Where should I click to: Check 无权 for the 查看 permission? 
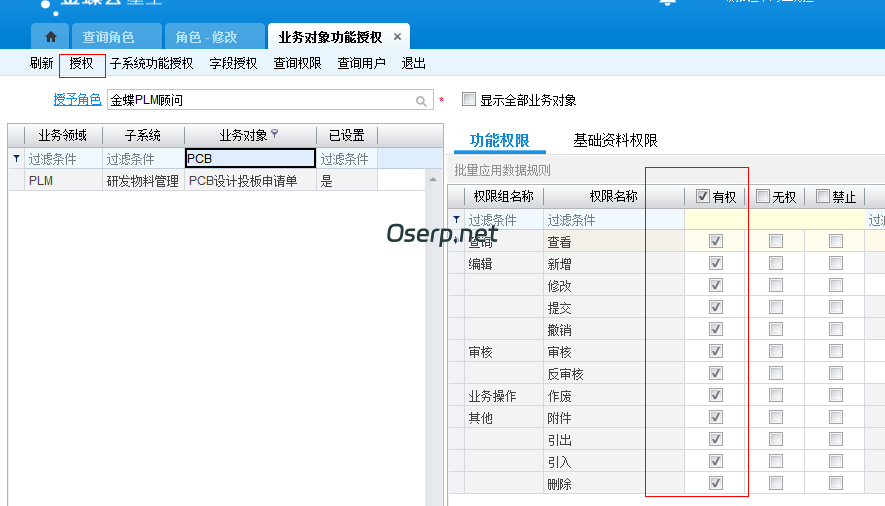tap(776, 241)
